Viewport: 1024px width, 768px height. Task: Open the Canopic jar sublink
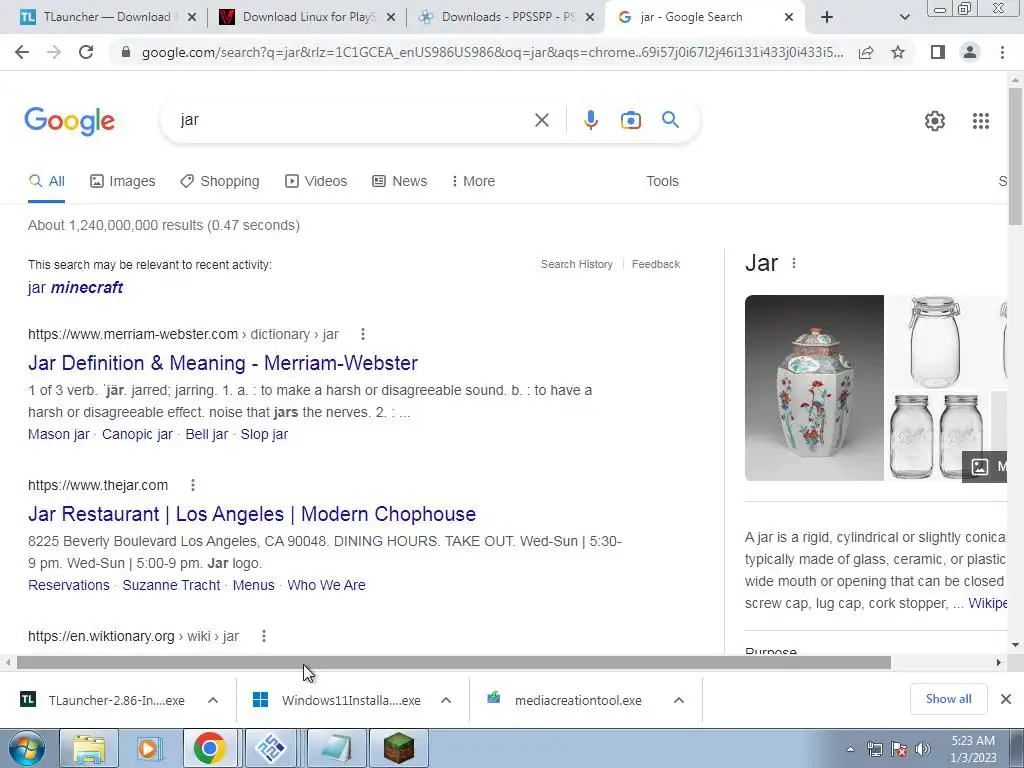[137, 434]
